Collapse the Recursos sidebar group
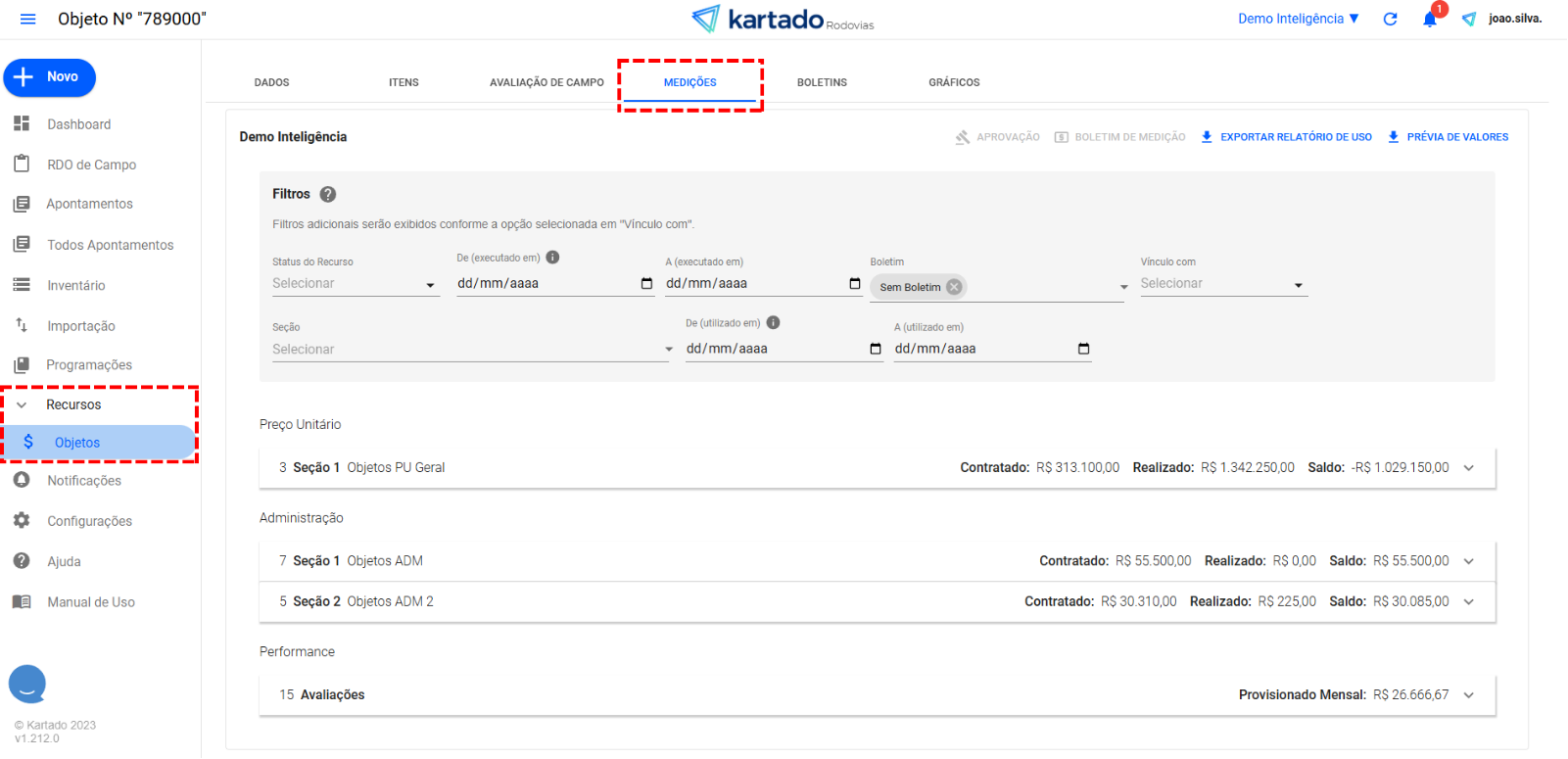 (x=22, y=405)
